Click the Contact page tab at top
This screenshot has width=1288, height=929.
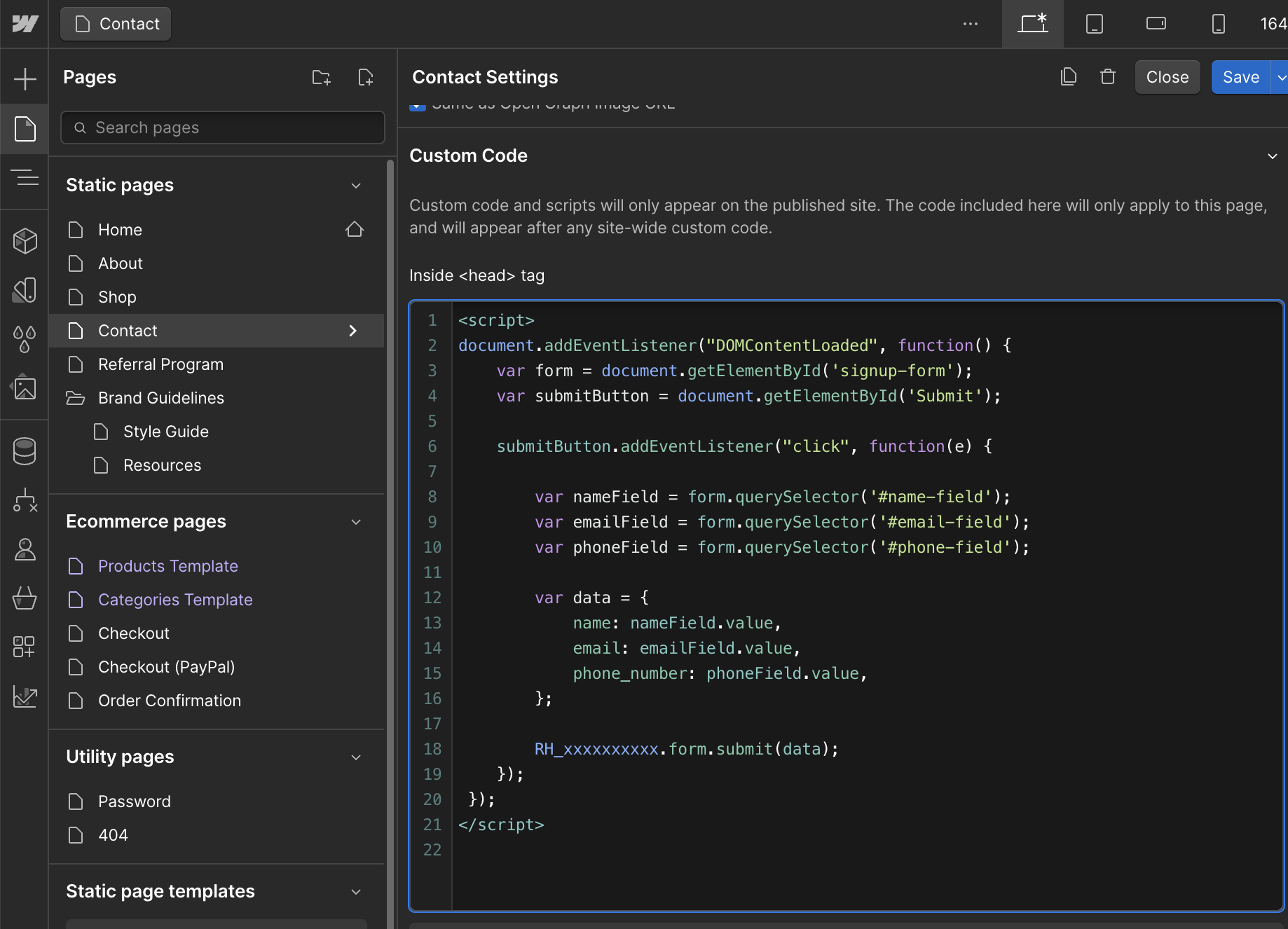(116, 24)
